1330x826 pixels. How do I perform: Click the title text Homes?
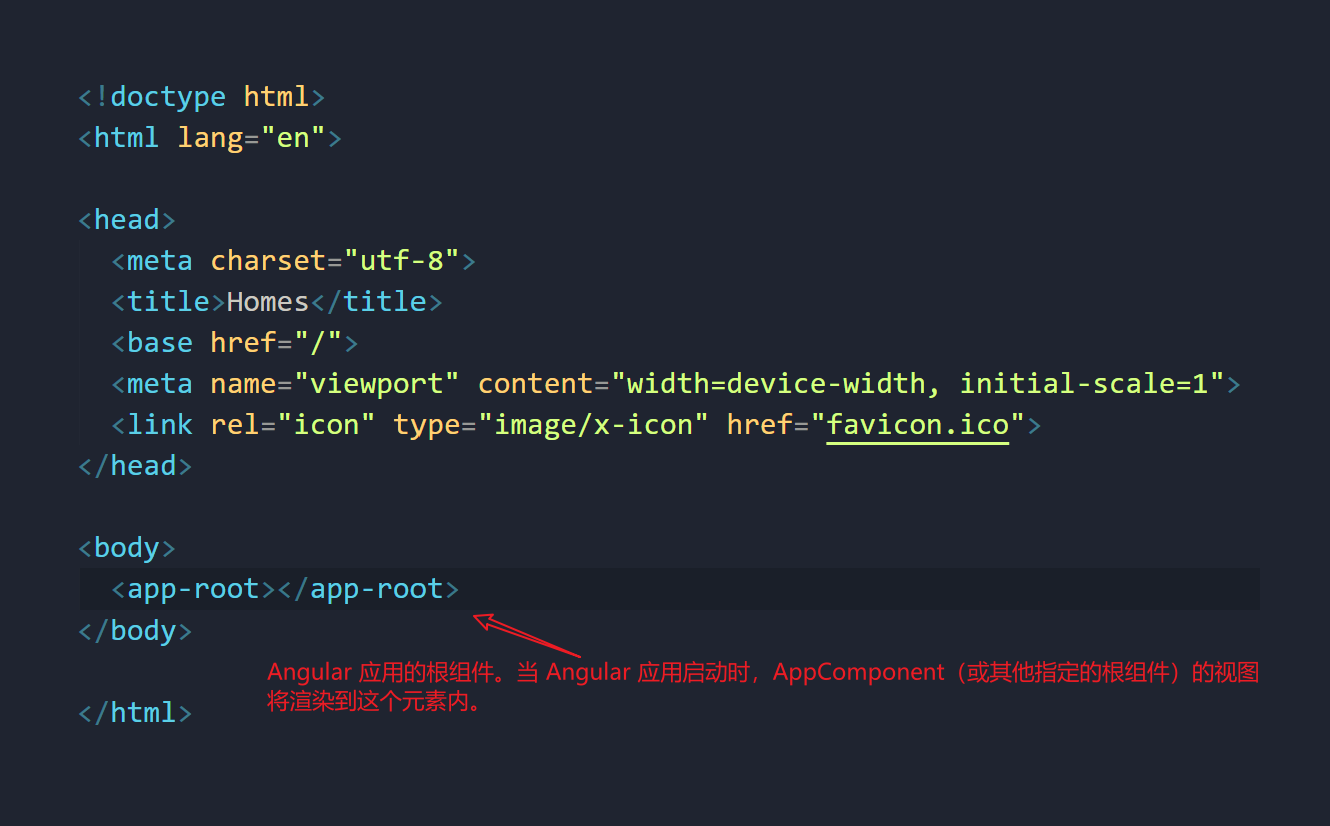tap(268, 302)
